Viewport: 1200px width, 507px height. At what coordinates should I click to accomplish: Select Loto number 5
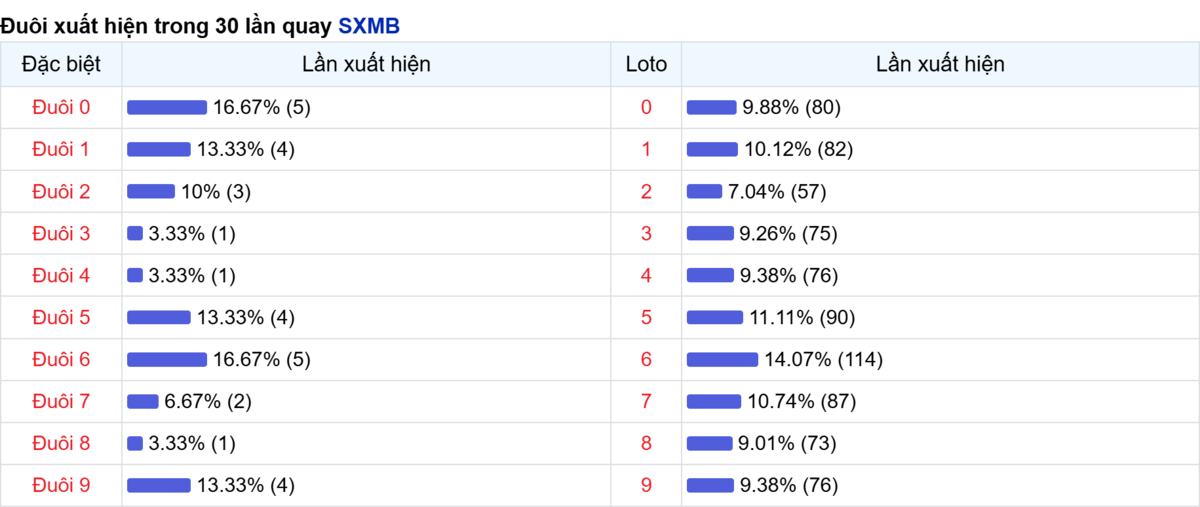pyautogui.click(x=646, y=317)
